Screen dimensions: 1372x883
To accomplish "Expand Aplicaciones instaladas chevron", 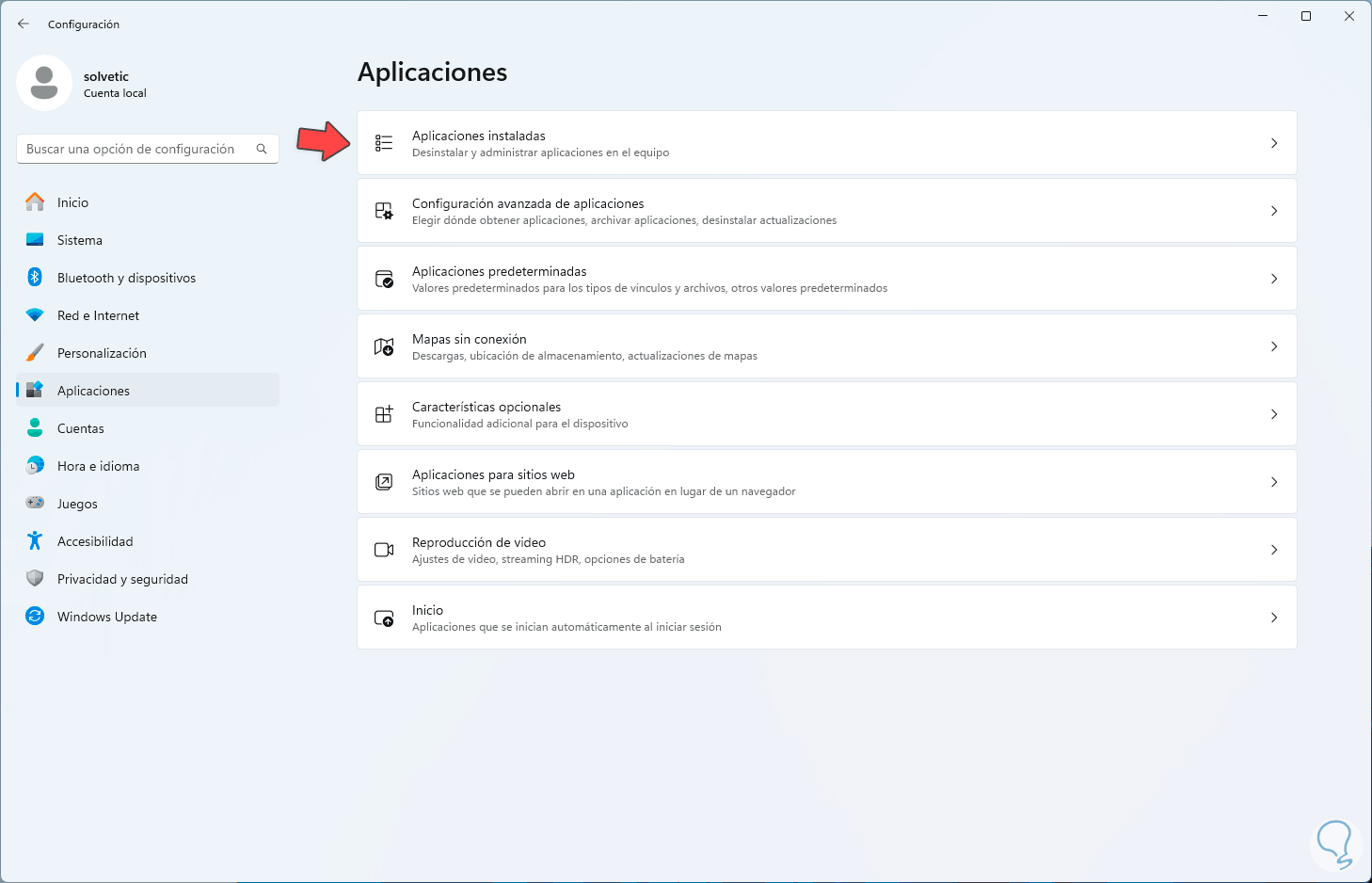I will pos(1274,143).
